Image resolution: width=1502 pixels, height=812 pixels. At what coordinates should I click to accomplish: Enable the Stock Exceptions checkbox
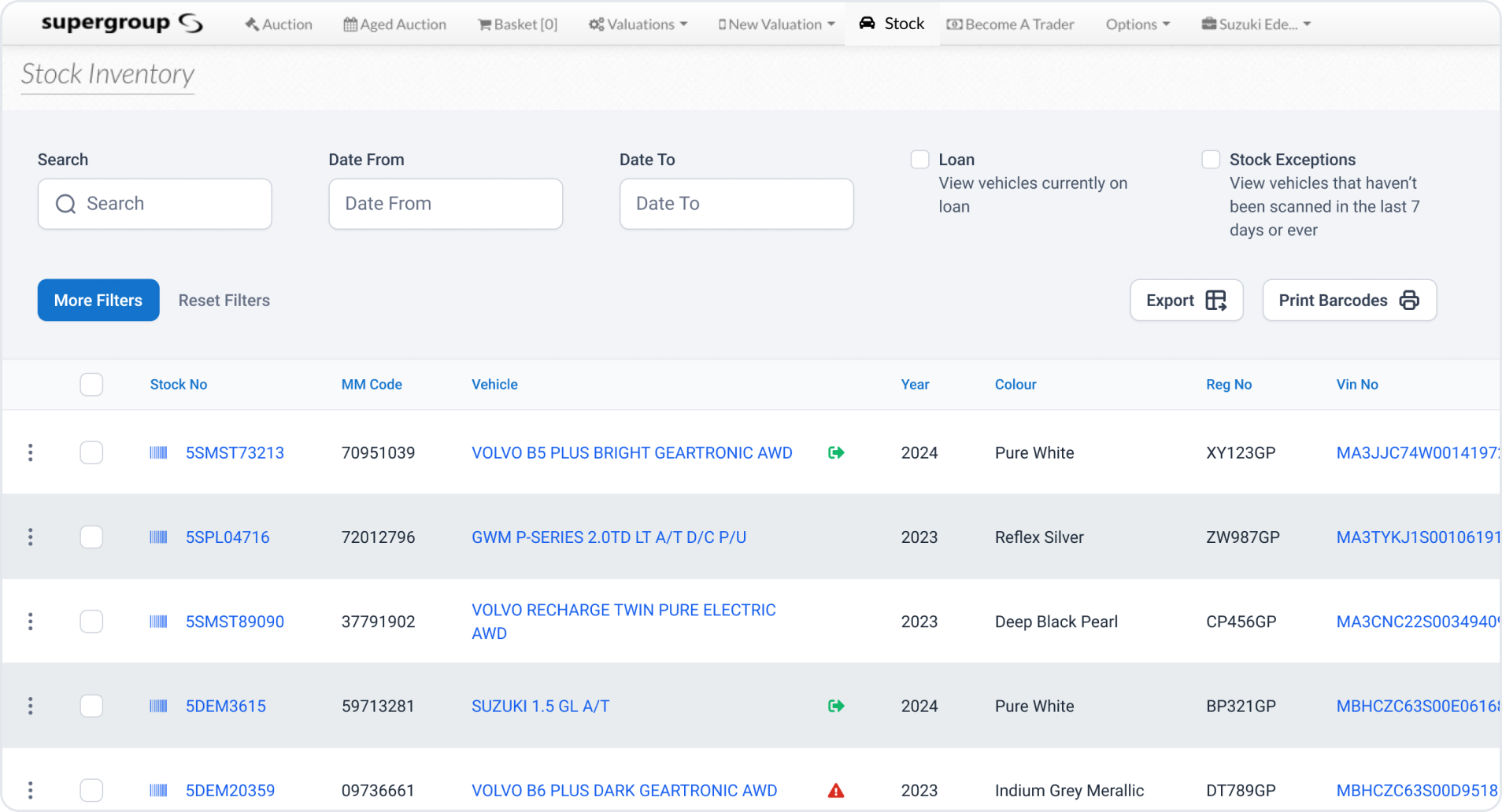click(x=1212, y=160)
